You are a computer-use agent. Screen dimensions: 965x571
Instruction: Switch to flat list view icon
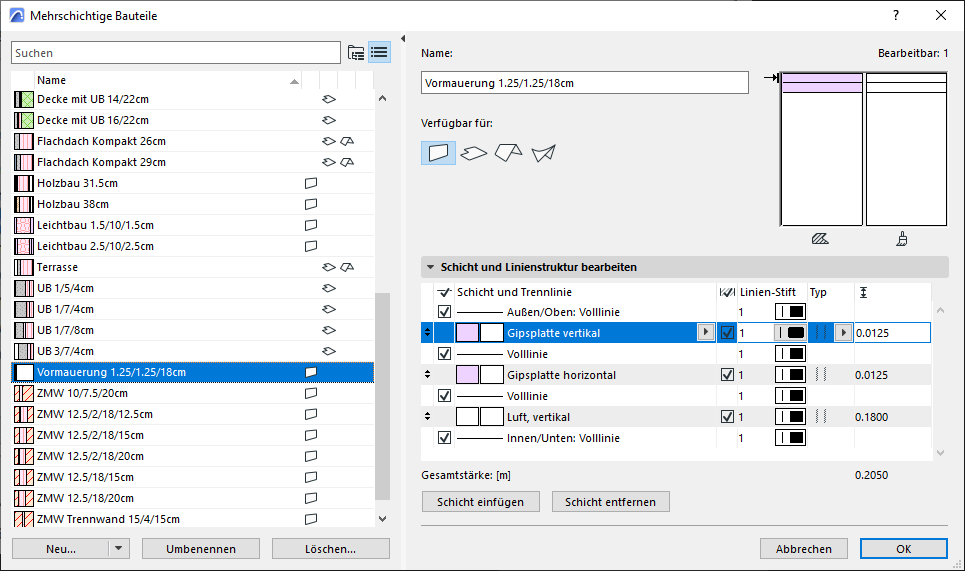(379, 53)
